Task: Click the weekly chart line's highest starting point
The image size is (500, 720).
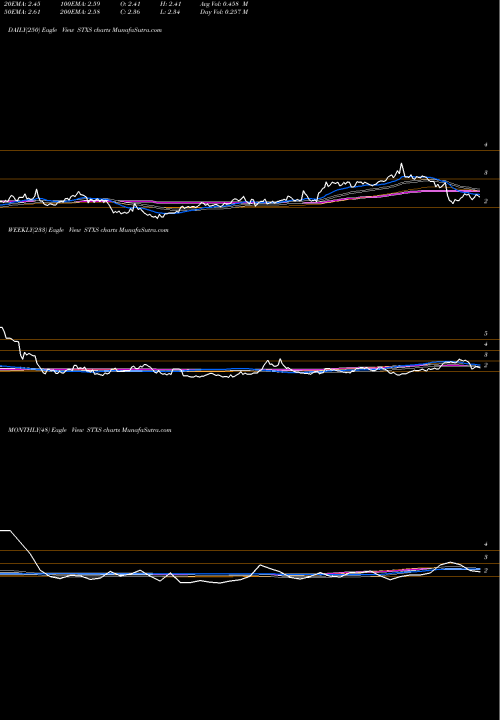Action: (x=2, y=327)
